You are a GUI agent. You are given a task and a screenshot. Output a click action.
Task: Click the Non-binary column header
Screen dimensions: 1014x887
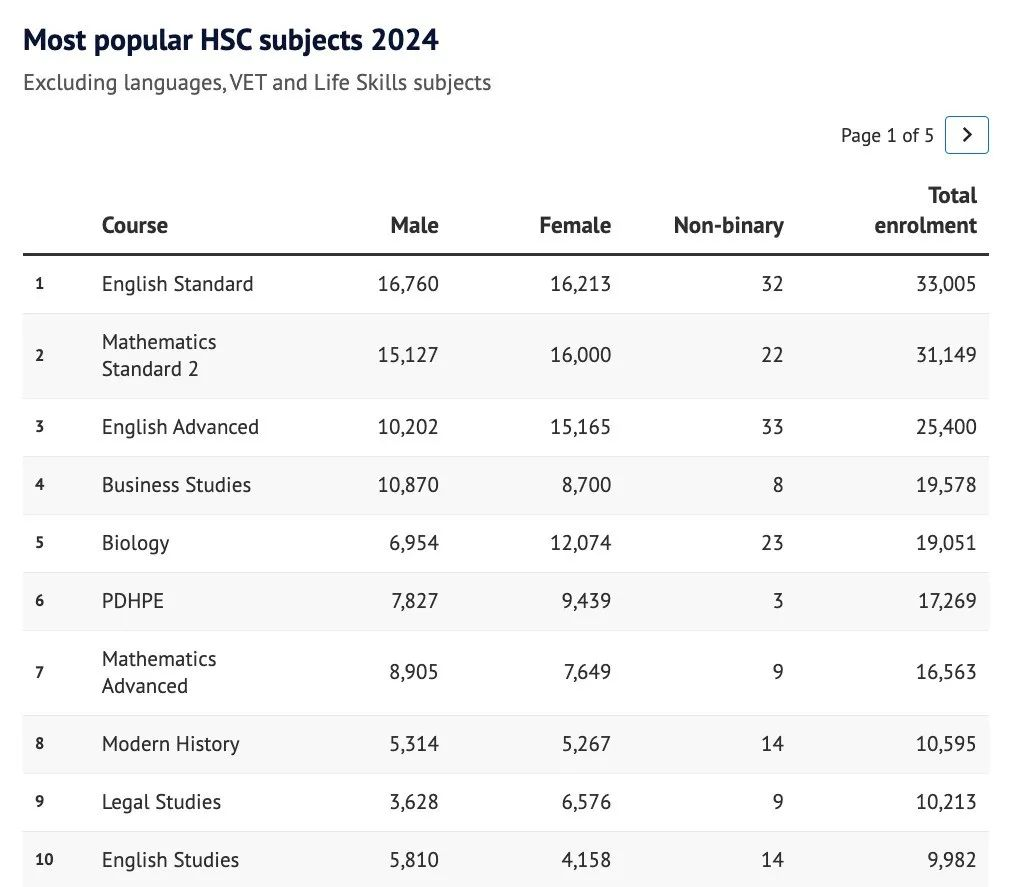point(728,225)
